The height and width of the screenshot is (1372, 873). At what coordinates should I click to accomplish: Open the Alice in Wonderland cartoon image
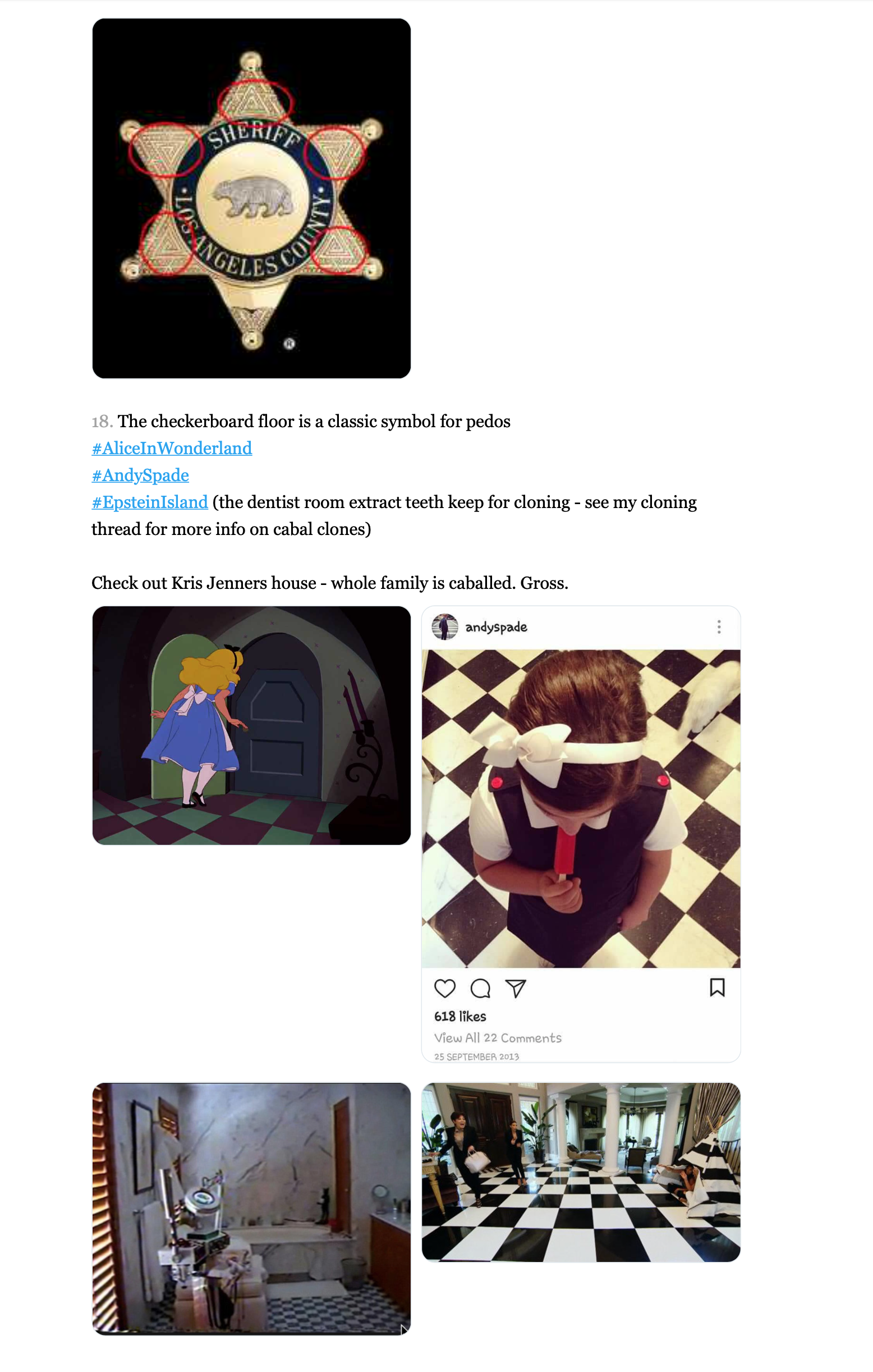(252, 725)
